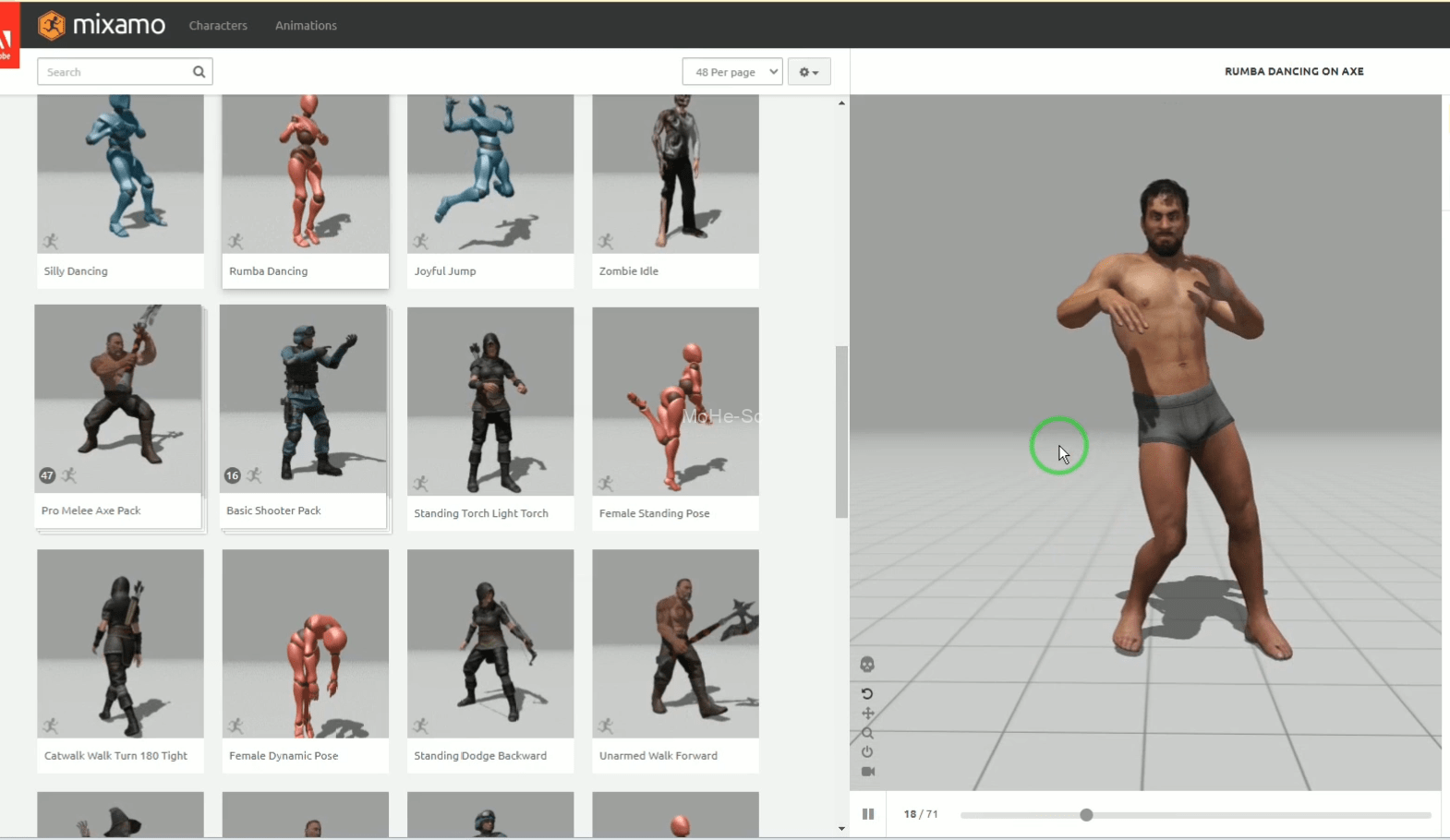Switch to the Animations tab
This screenshot has width=1450, height=840.
(x=306, y=26)
